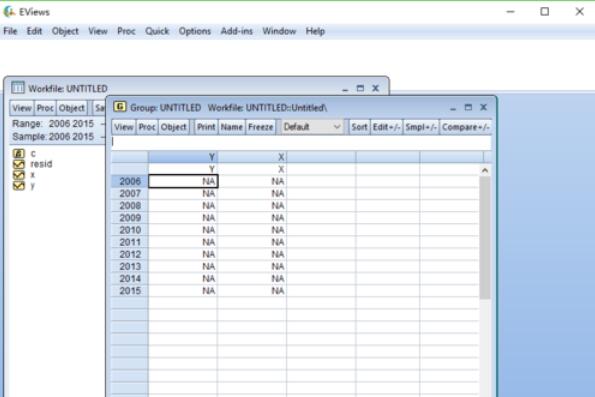Maximize the Workfile window

[x=360, y=88]
